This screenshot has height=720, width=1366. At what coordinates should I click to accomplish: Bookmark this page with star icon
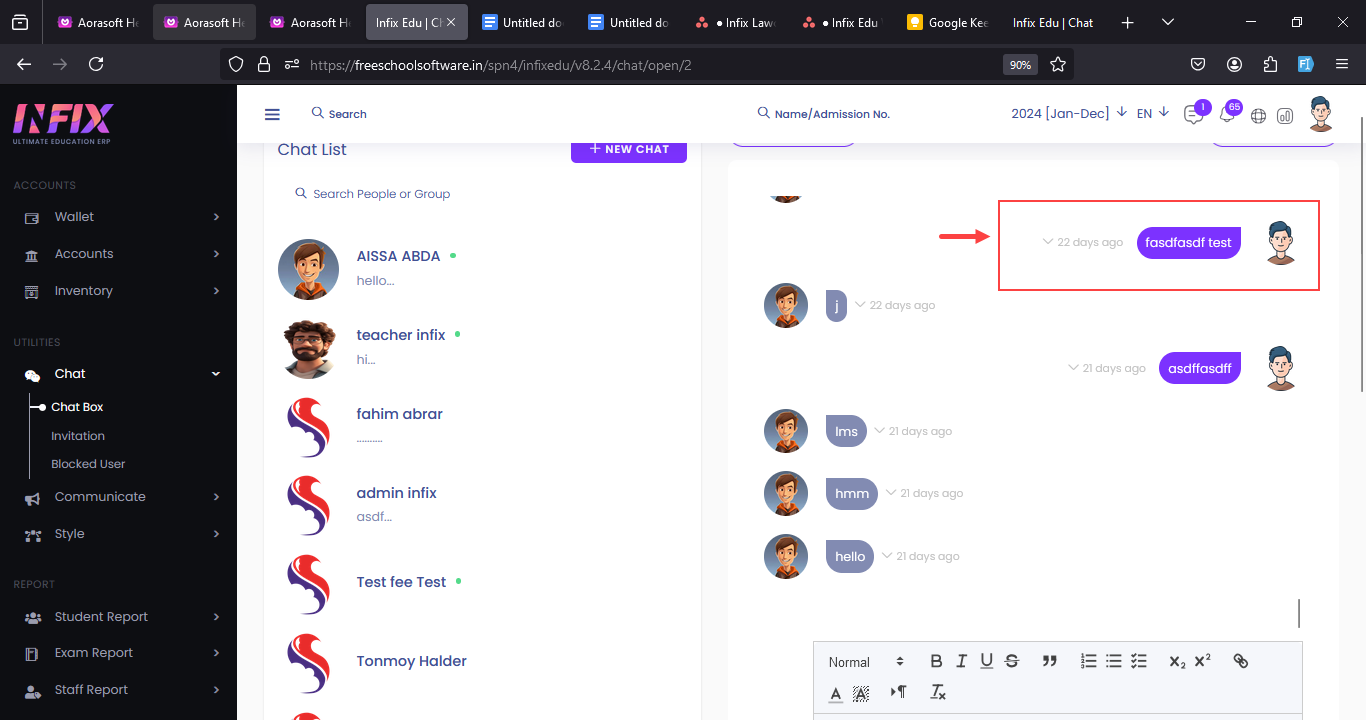click(1058, 64)
